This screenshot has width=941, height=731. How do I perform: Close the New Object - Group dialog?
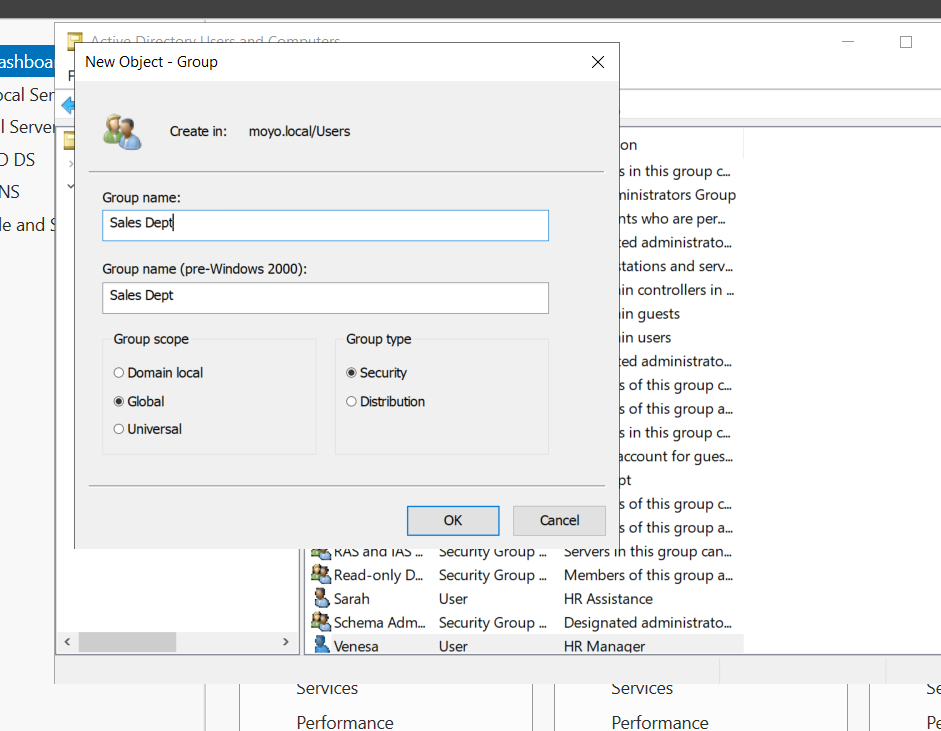[x=598, y=62]
